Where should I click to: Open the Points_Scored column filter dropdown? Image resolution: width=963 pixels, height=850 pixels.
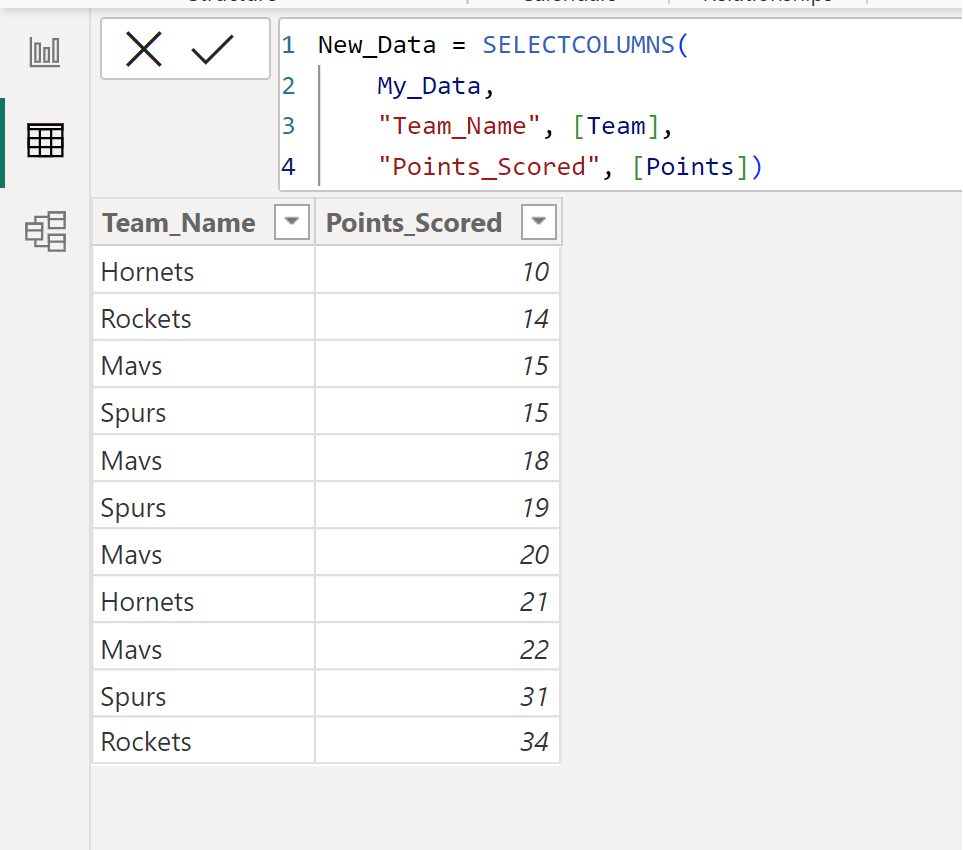tap(538, 221)
